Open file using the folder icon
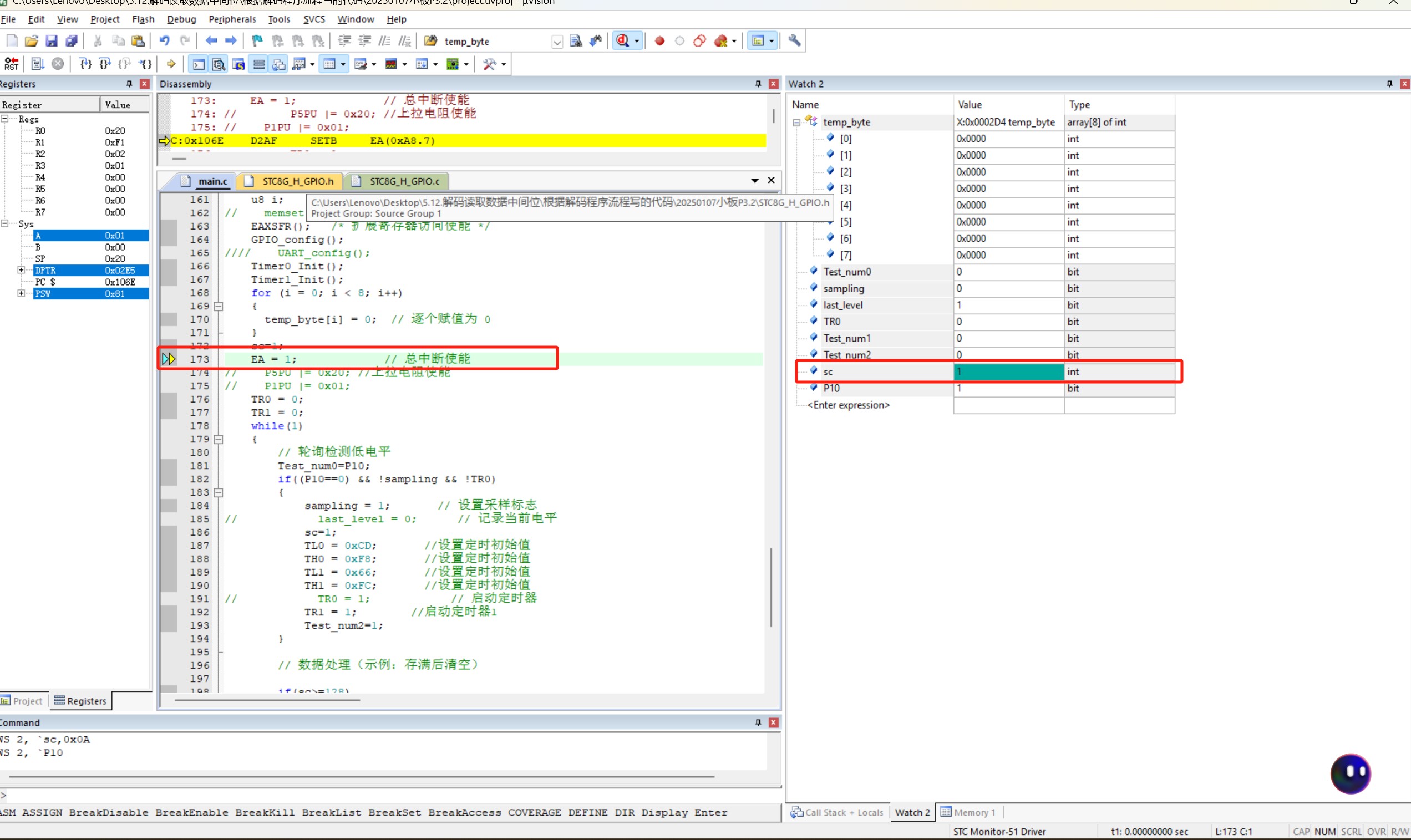 click(x=32, y=41)
